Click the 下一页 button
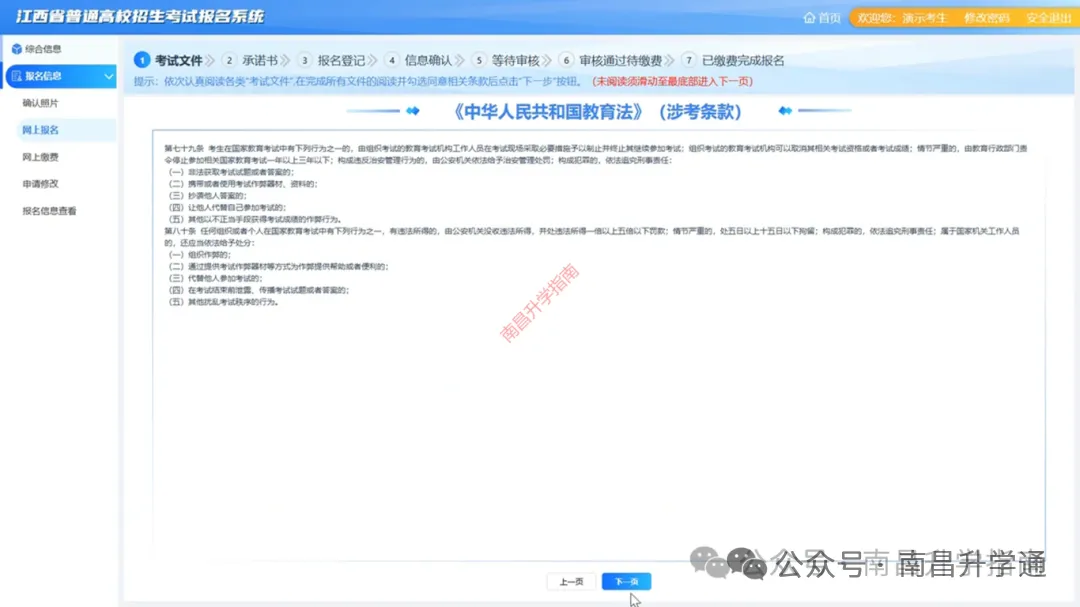The height and width of the screenshot is (607, 1080). coord(626,582)
